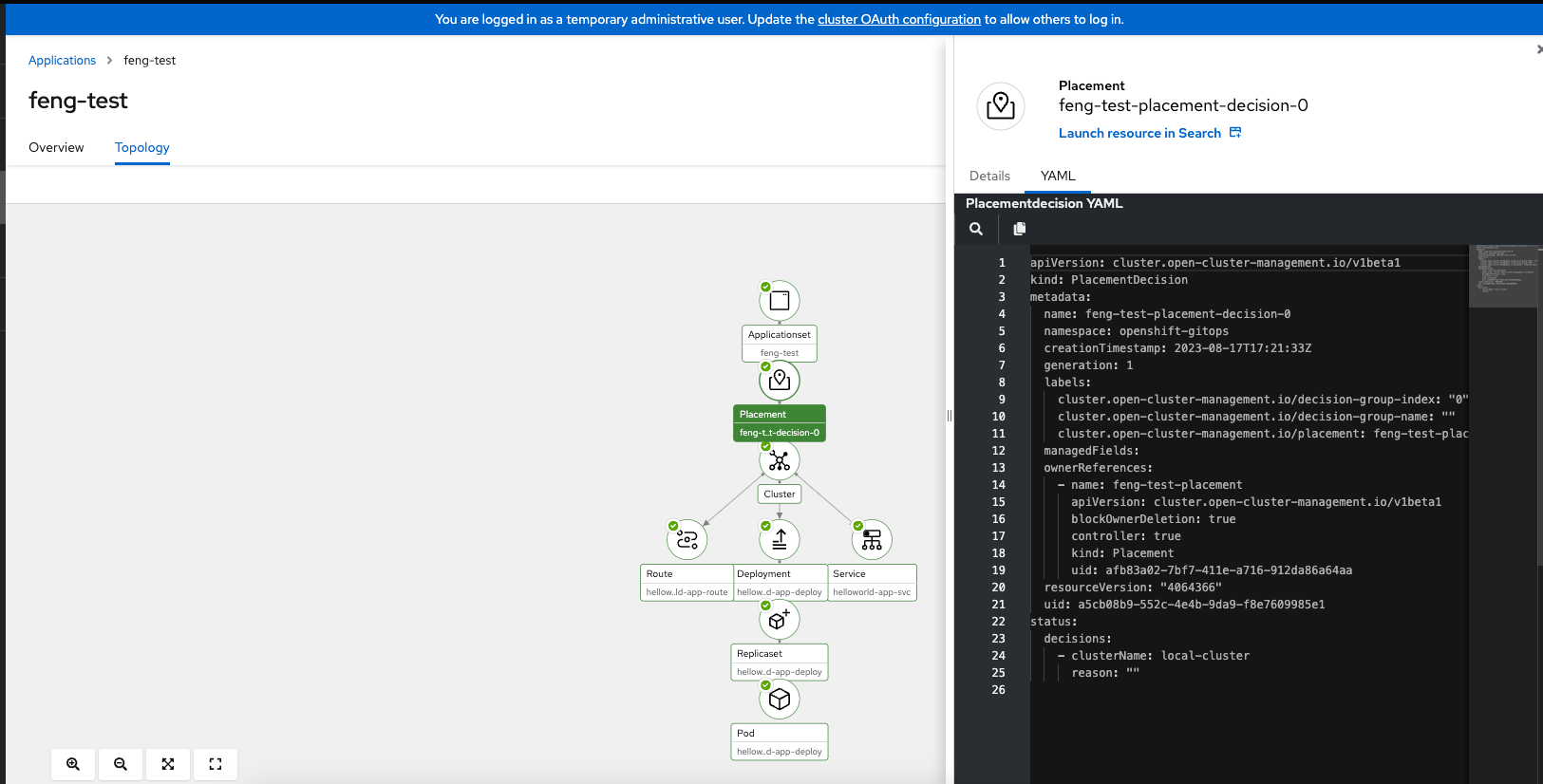
Task: Select the Route node icon
Action: [687, 540]
